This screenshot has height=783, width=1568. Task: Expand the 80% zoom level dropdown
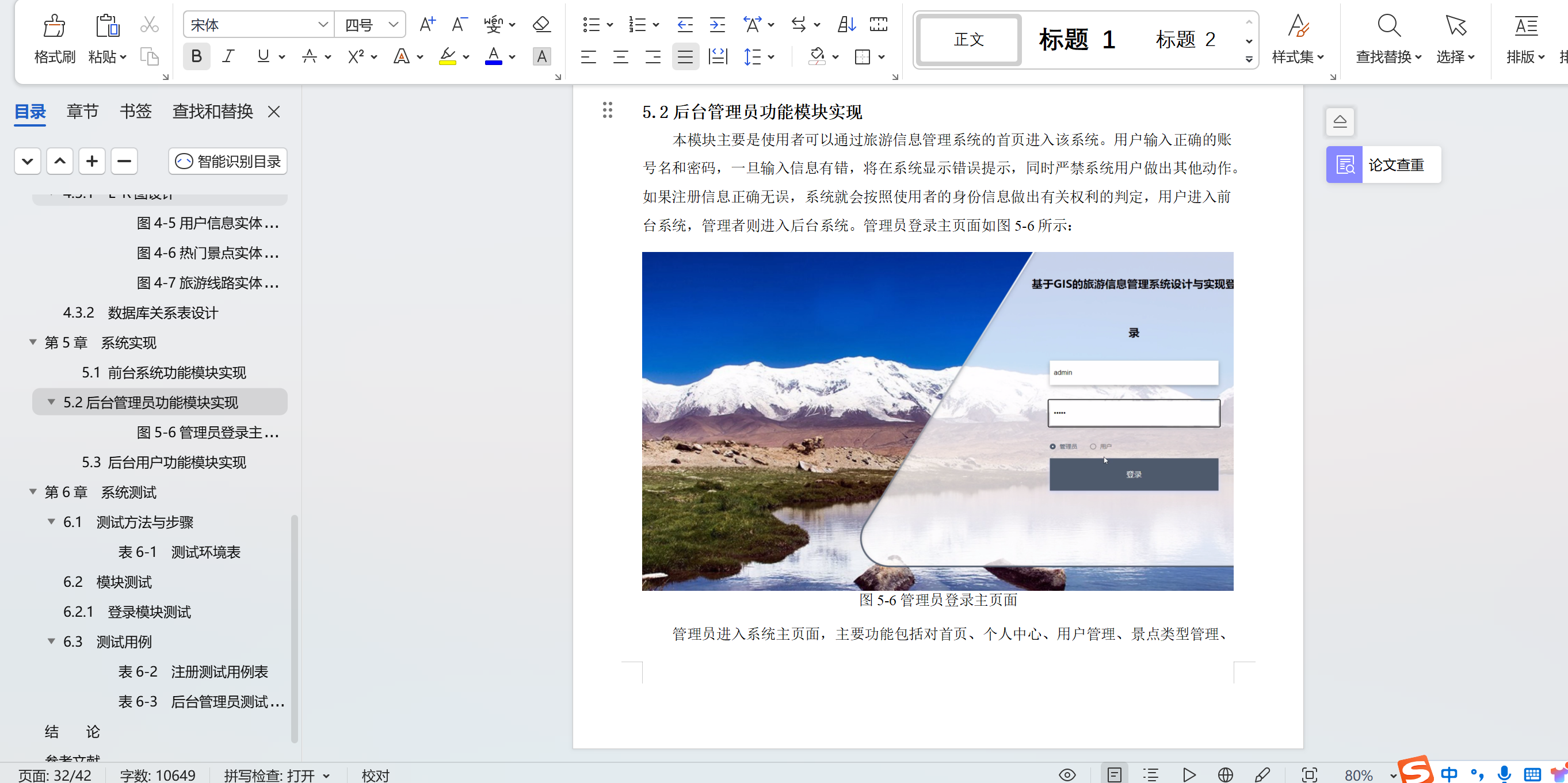1393,774
